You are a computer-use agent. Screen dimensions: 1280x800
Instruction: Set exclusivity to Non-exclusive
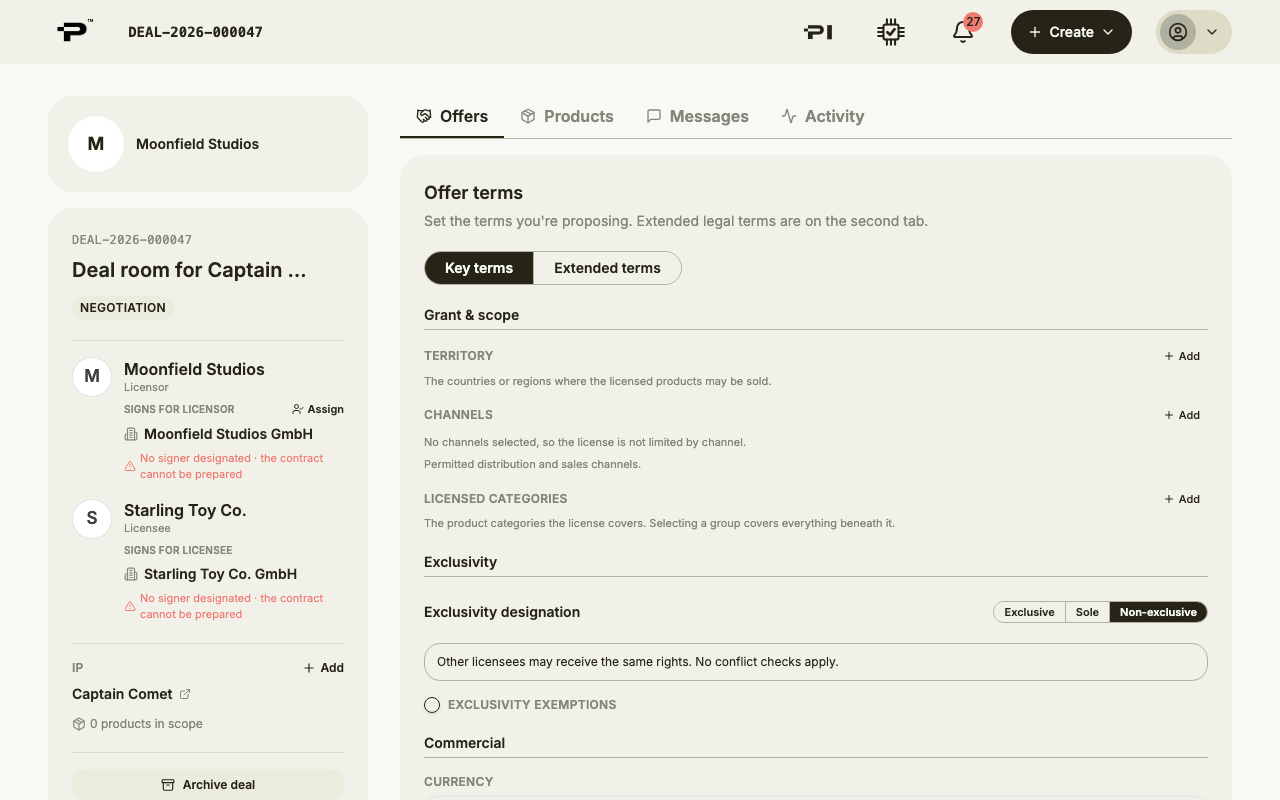coord(1158,612)
